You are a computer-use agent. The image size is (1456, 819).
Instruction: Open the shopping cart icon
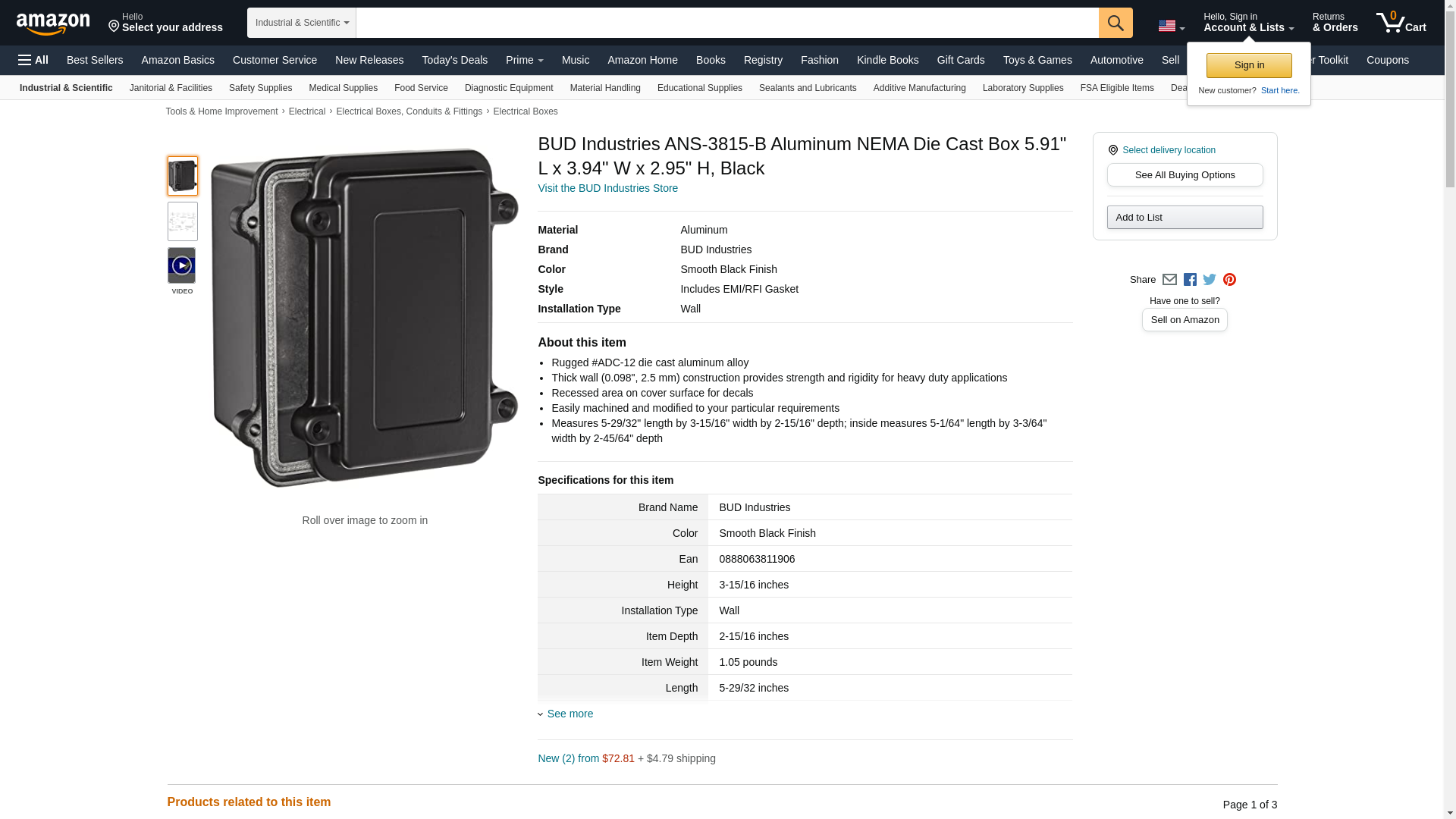coord(1401,22)
